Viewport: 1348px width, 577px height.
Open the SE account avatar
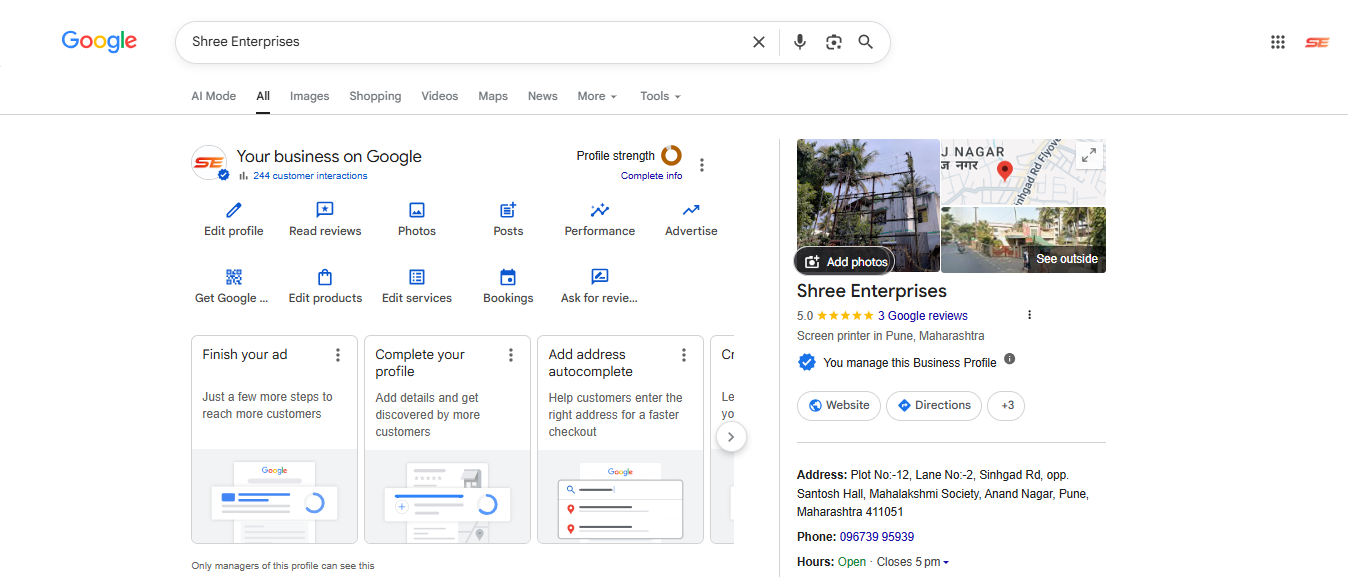pos(1317,42)
